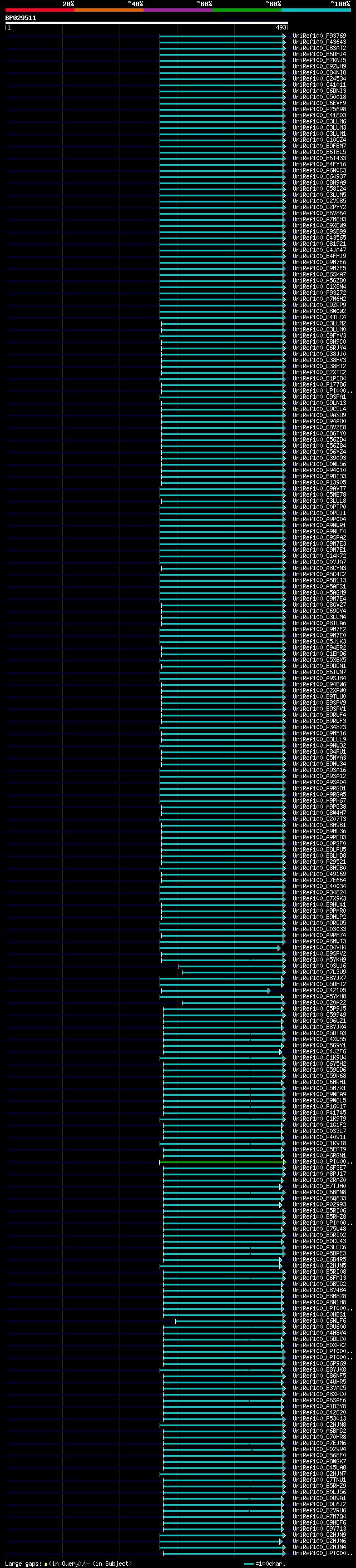Click the green alignment bar among the hits
This screenshot has height=1568, width=356.
[x=222, y=1162]
